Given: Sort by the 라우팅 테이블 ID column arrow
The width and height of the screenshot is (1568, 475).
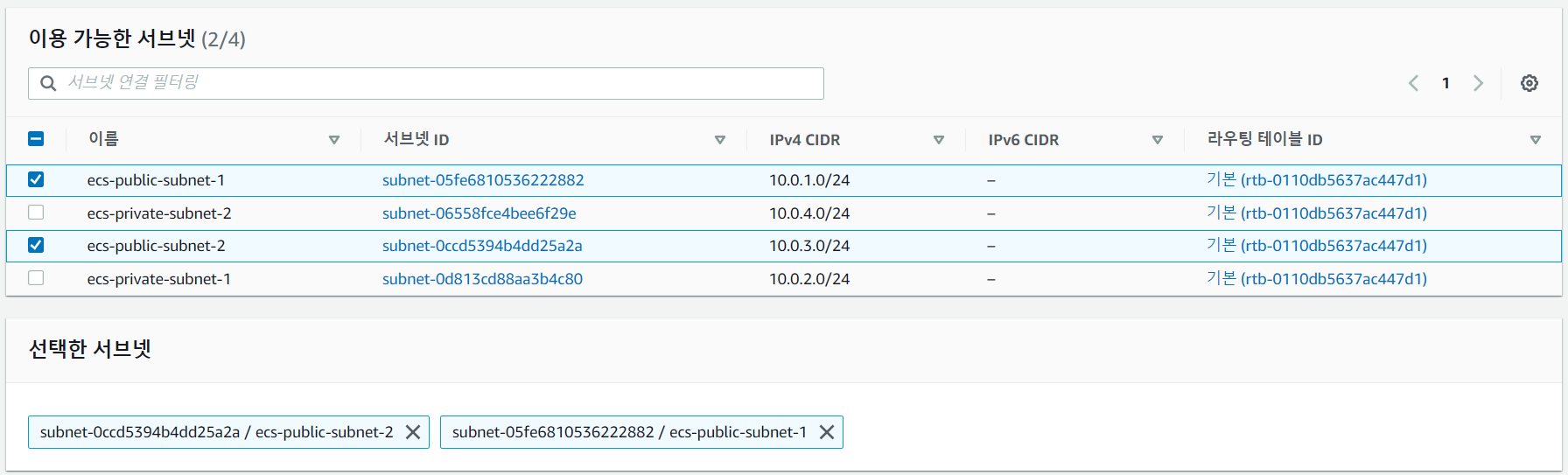Looking at the screenshot, I should coord(1535,140).
